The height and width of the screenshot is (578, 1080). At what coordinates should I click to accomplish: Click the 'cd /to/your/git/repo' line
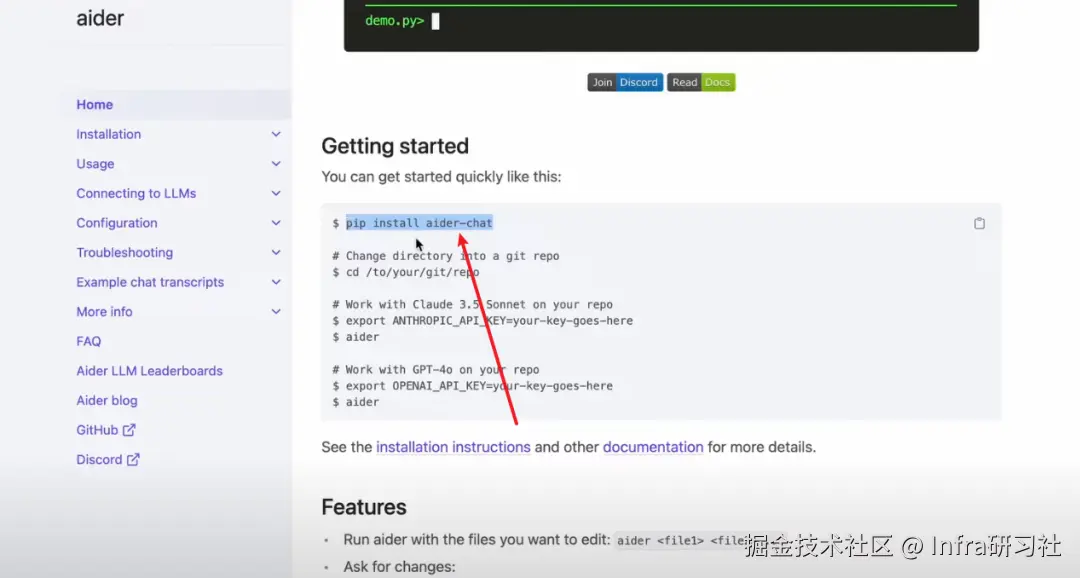click(x=412, y=272)
